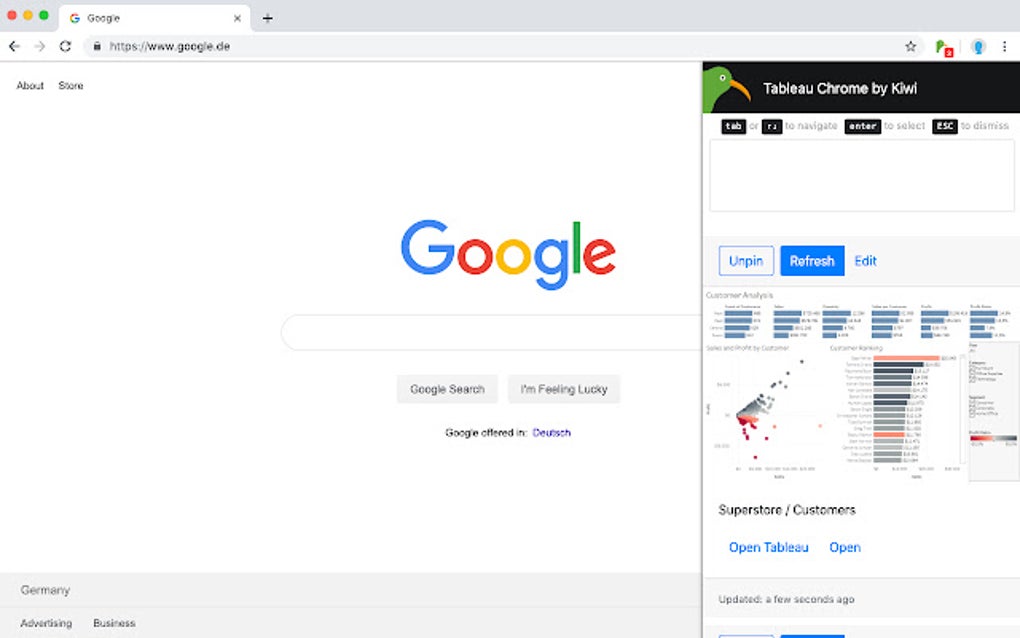Click the Open Tableau link
This screenshot has width=1020, height=638.
tap(768, 547)
